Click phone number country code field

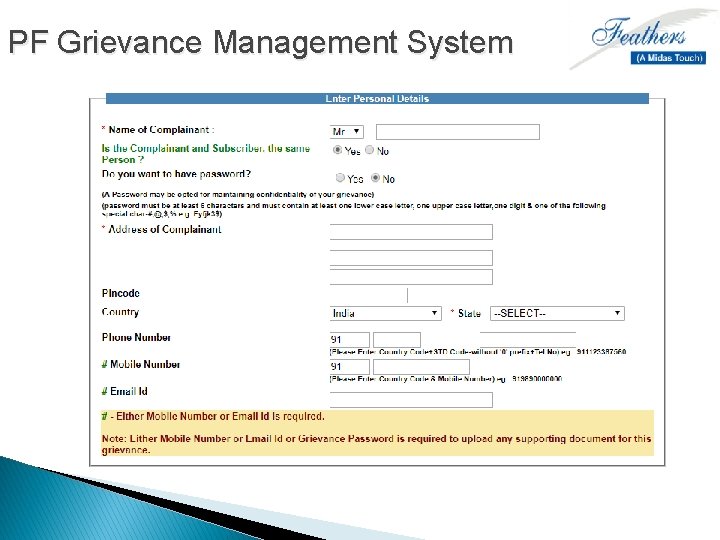[x=349, y=340]
